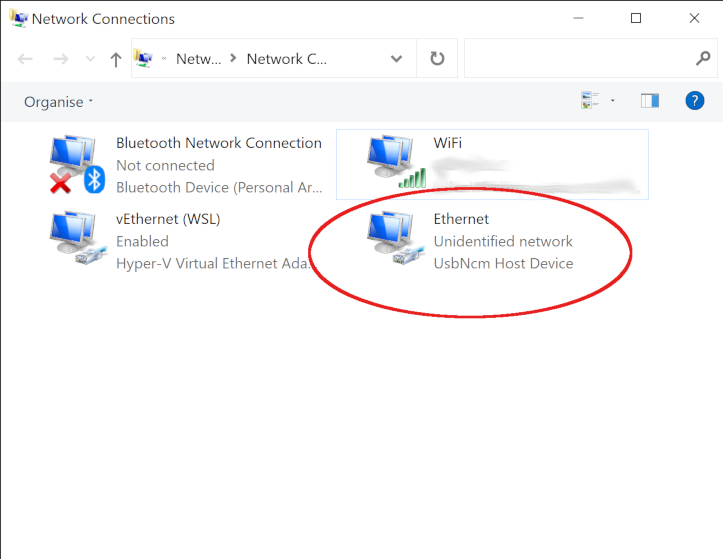Expand the view options dropdown arrow

pos(612,101)
